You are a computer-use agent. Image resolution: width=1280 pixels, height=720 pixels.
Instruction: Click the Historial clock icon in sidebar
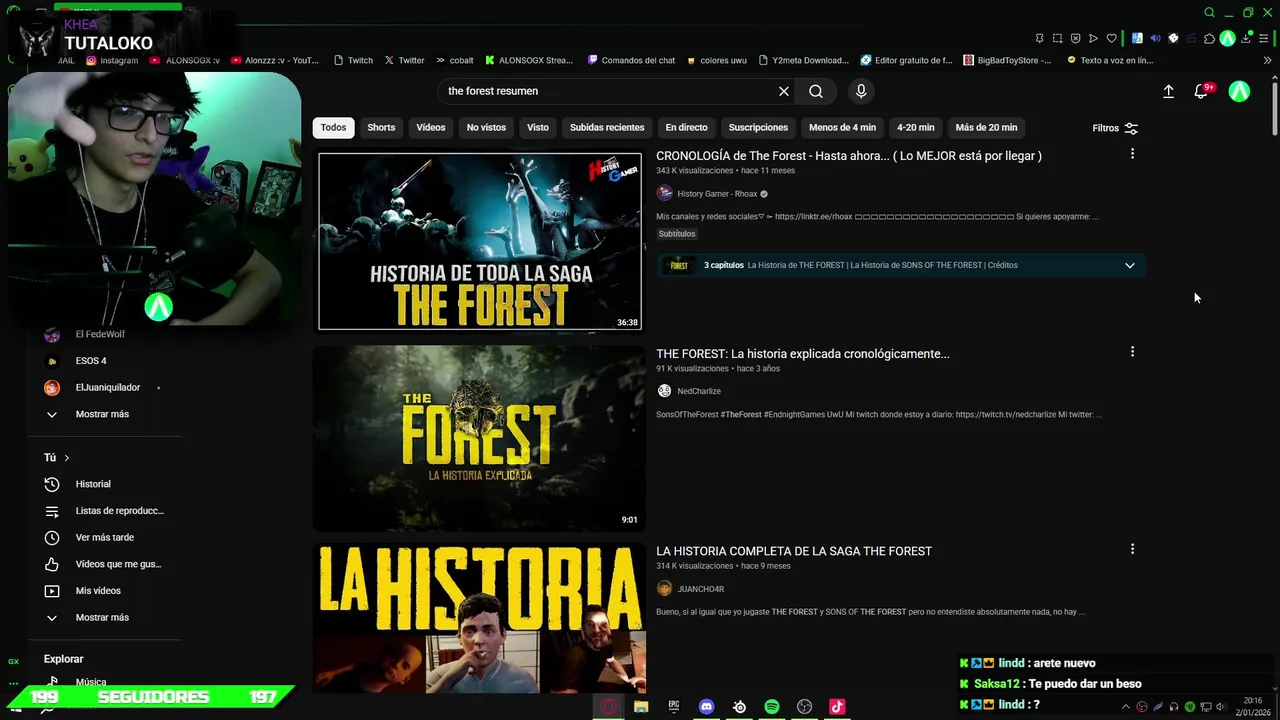(x=52, y=484)
